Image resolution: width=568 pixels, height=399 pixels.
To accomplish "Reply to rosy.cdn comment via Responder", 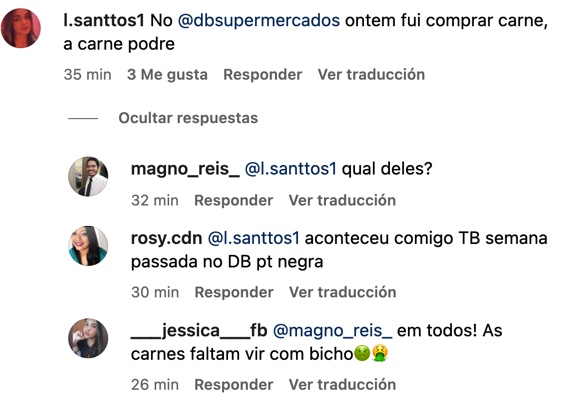I will (x=234, y=292).
